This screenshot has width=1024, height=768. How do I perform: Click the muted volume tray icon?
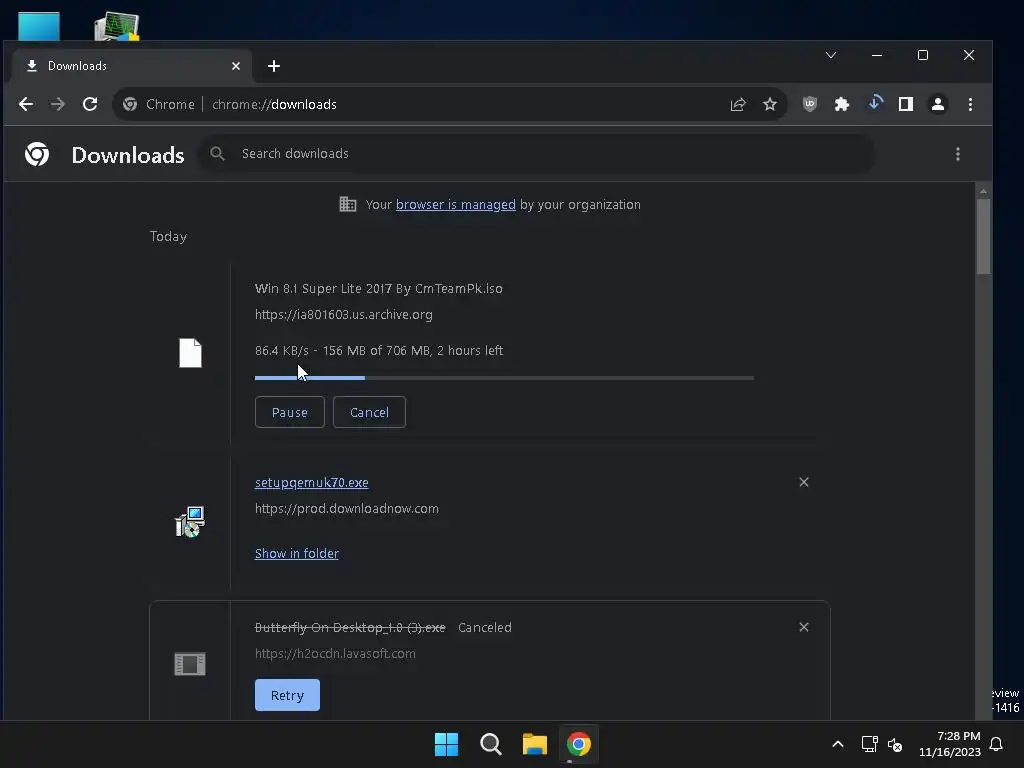[x=895, y=744]
